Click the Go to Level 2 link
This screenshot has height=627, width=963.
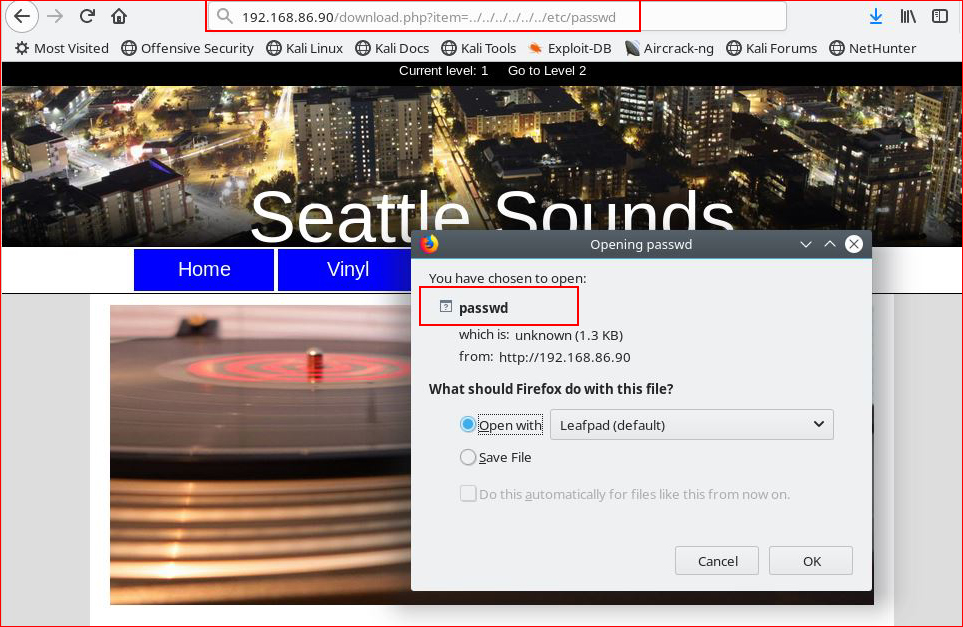[547, 71]
